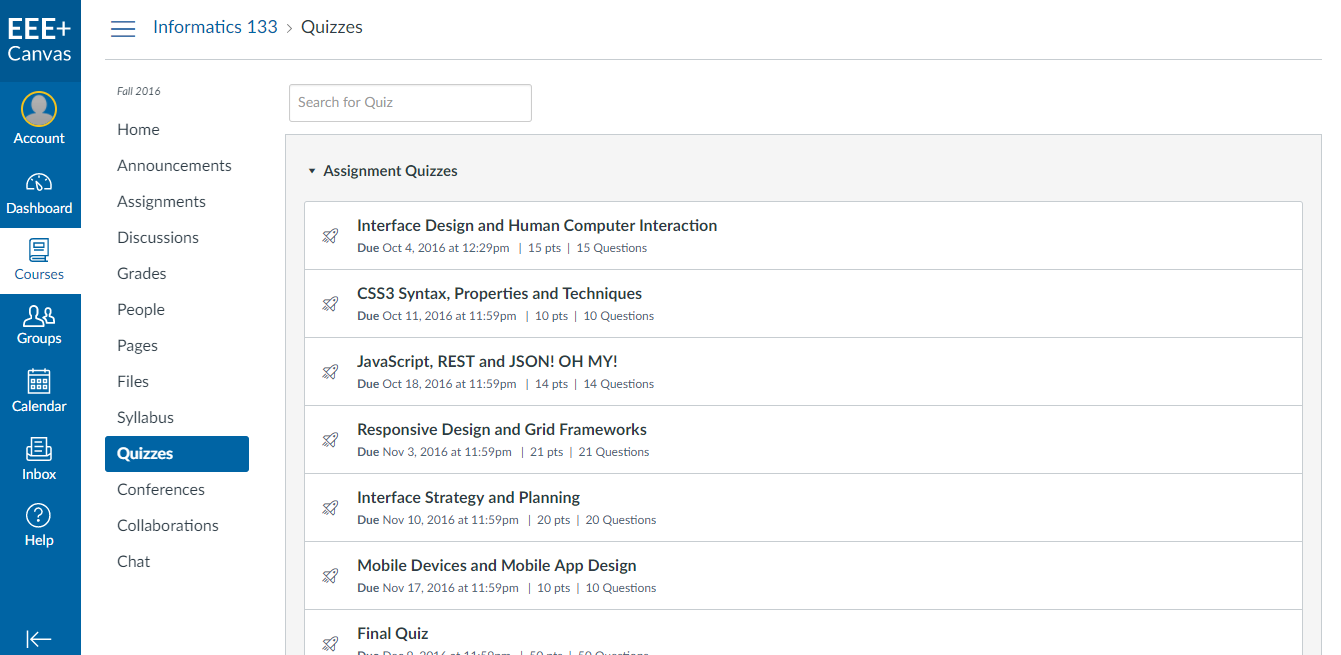Open Announcements in course navigation
The image size is (1341, 655).
tap(174, 166)
